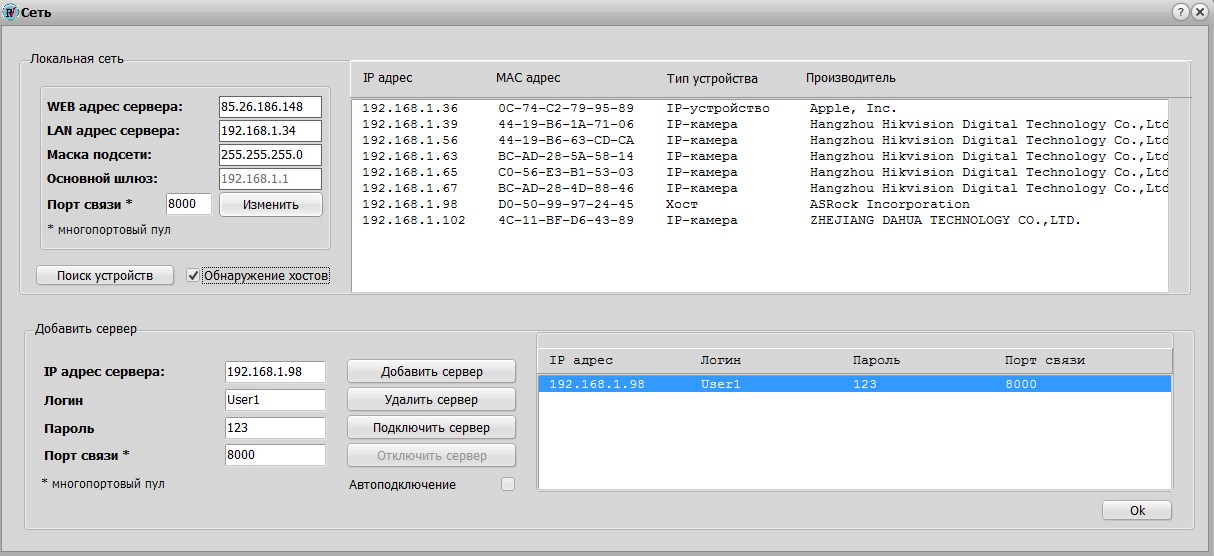Click the WEB адрес сервера field
This screenshot has width=1214, height=556.
click(270, 107)
